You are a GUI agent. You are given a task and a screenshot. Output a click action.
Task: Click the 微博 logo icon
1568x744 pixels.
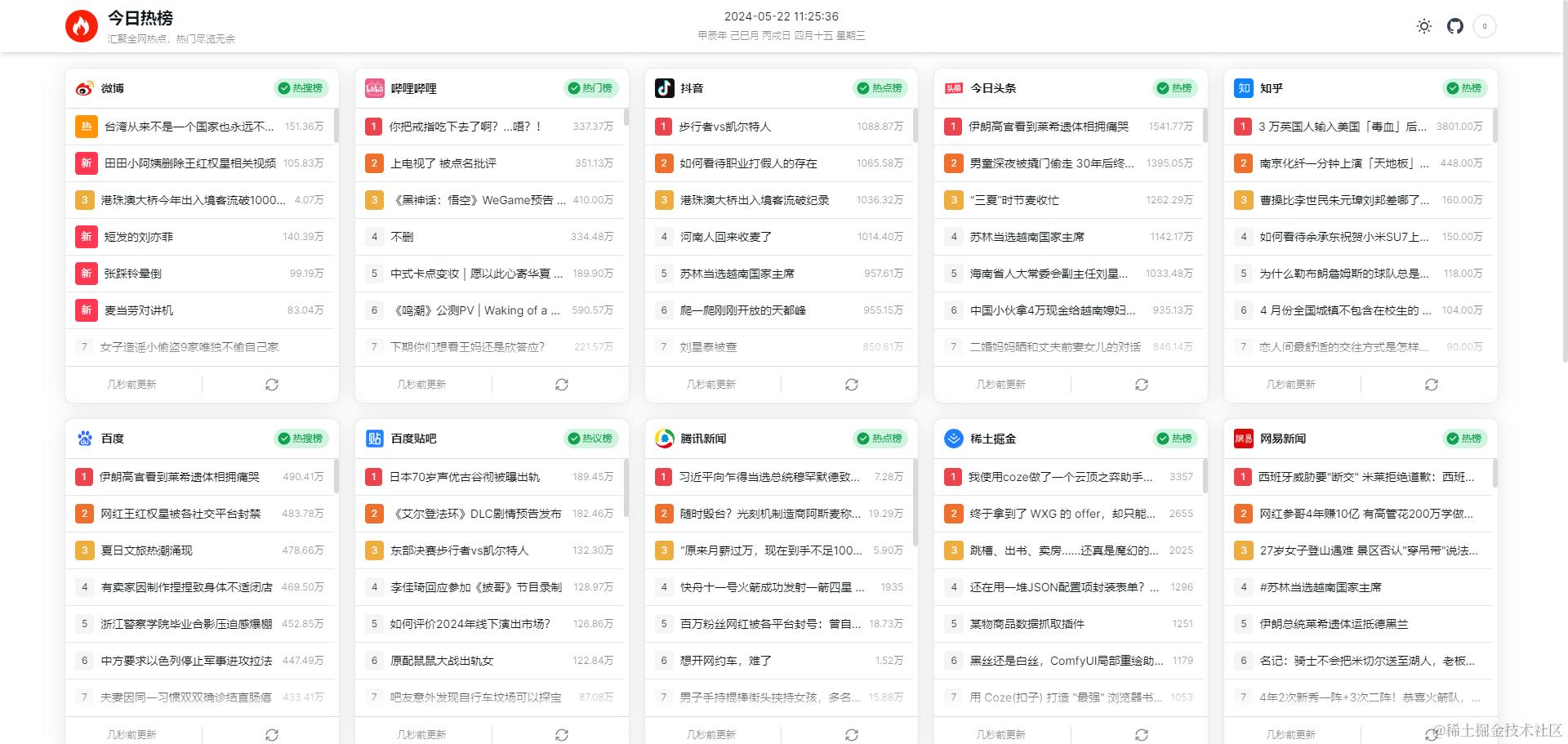pyautogui.click(x=84, y=88)
